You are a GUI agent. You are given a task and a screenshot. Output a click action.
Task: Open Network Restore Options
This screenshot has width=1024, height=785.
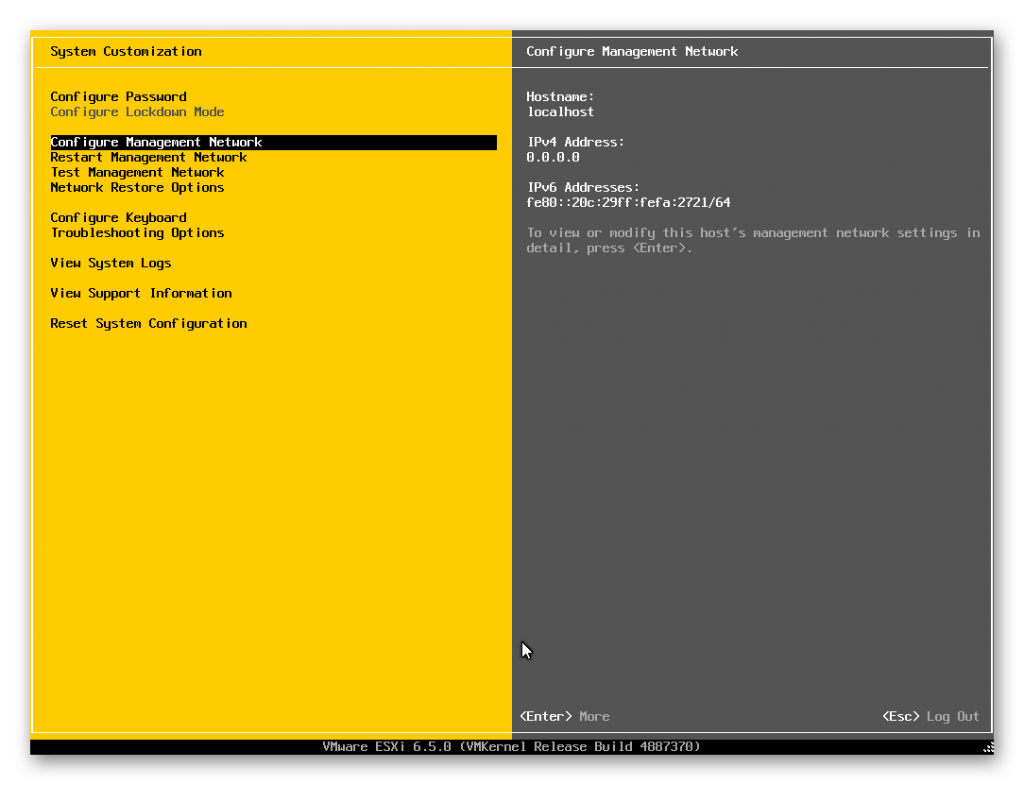click(x=137, y=187)
